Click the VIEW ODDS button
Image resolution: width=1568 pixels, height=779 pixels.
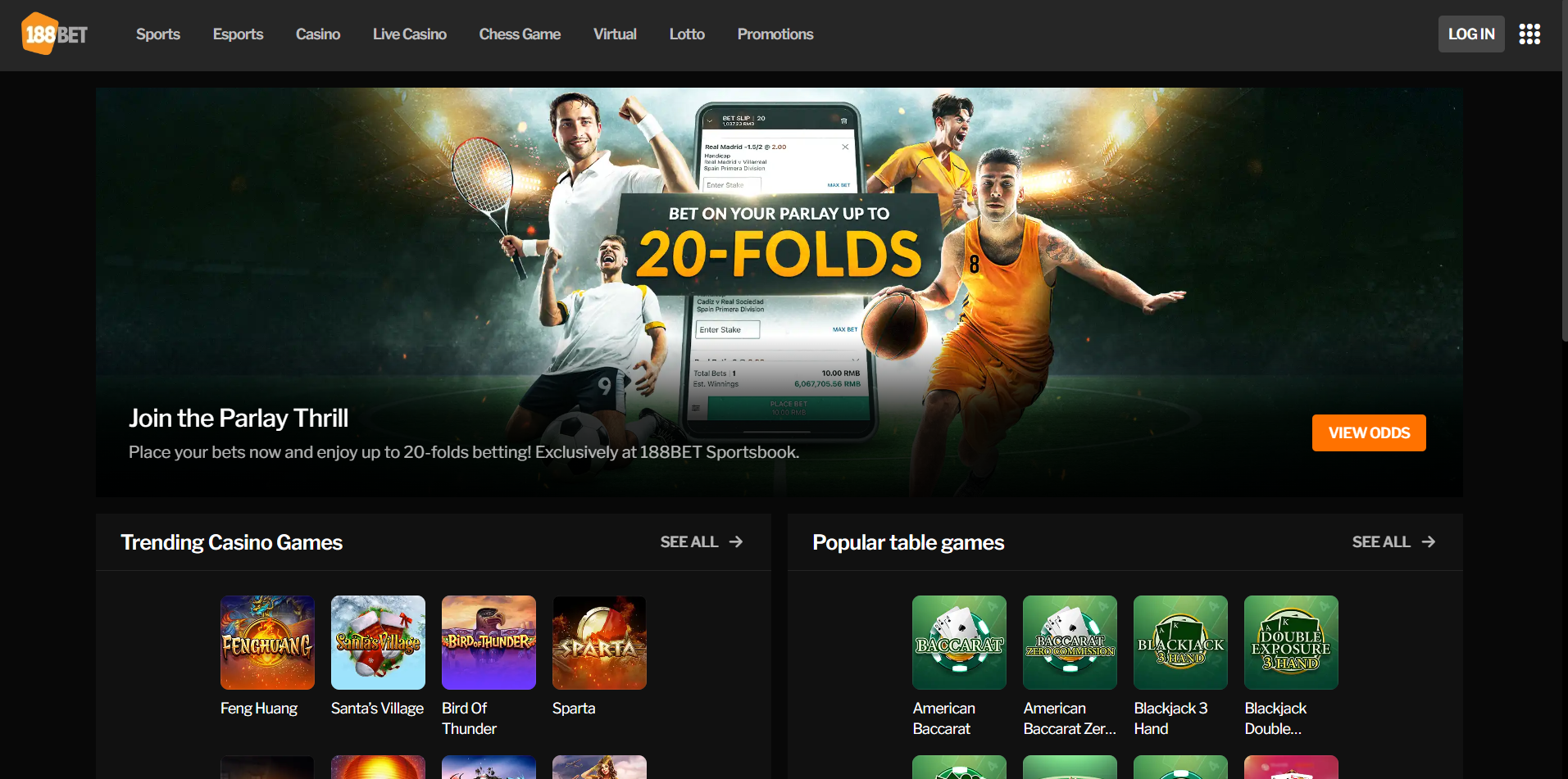1369,433
